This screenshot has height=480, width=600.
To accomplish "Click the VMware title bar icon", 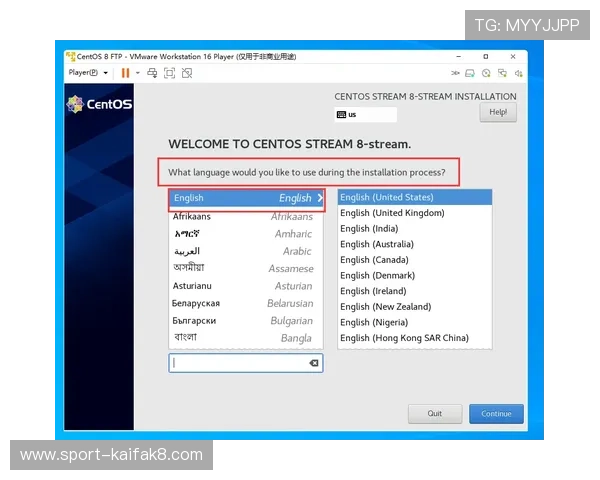I will point(70,56).
